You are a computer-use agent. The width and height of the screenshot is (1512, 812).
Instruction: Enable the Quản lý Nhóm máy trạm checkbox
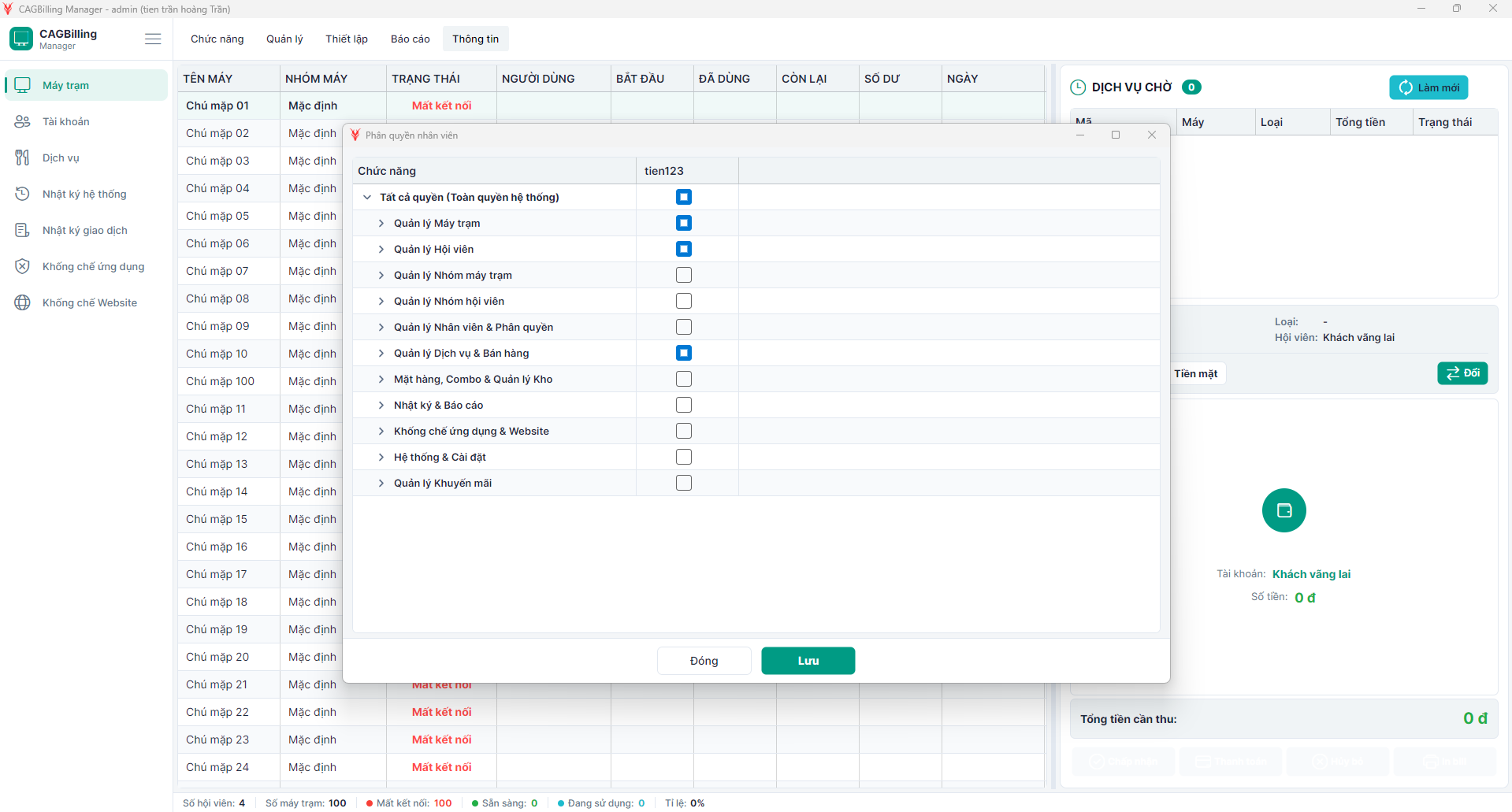coord(684,275)
